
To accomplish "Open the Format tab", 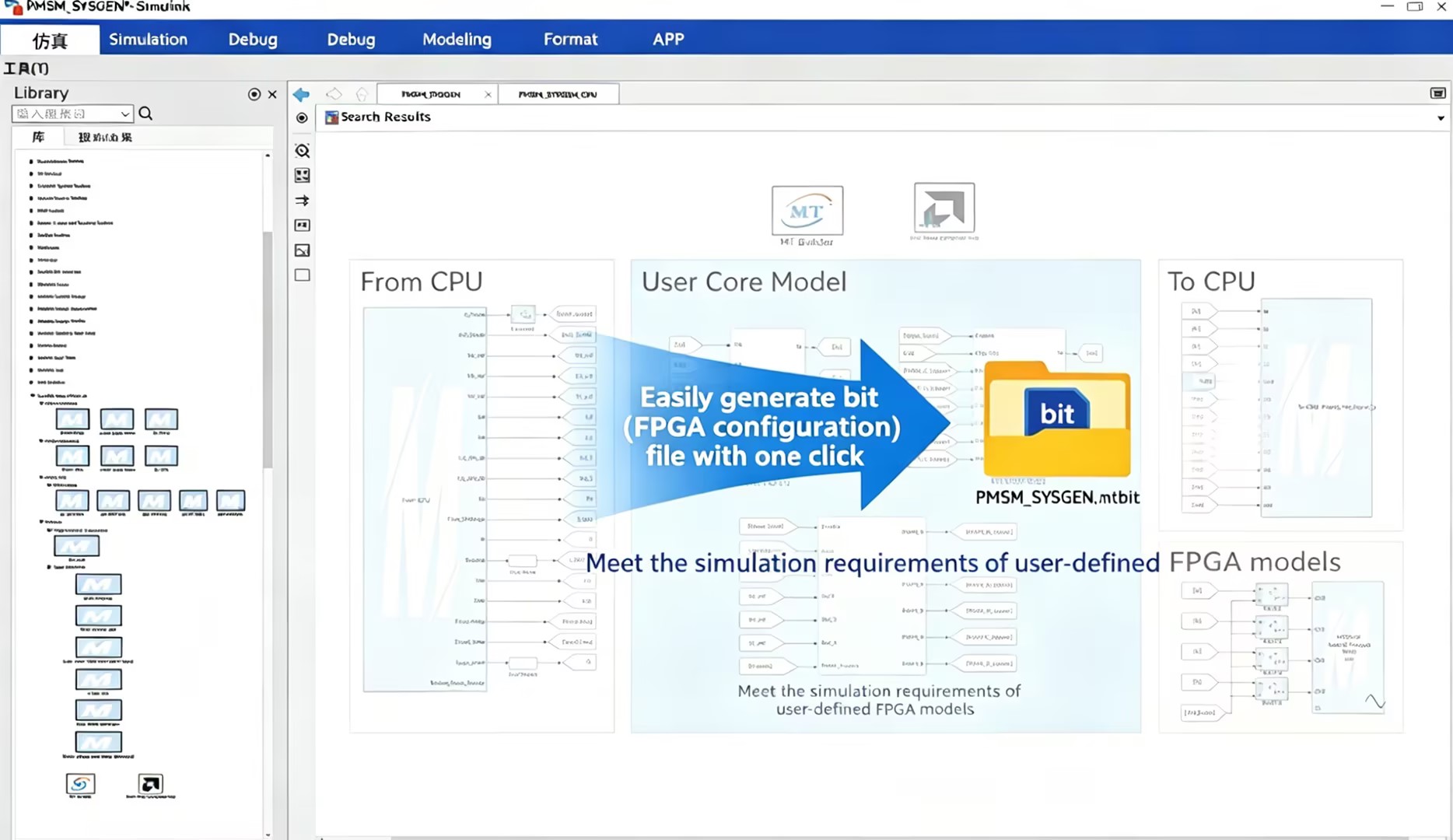I will click(x=570, y=40).
